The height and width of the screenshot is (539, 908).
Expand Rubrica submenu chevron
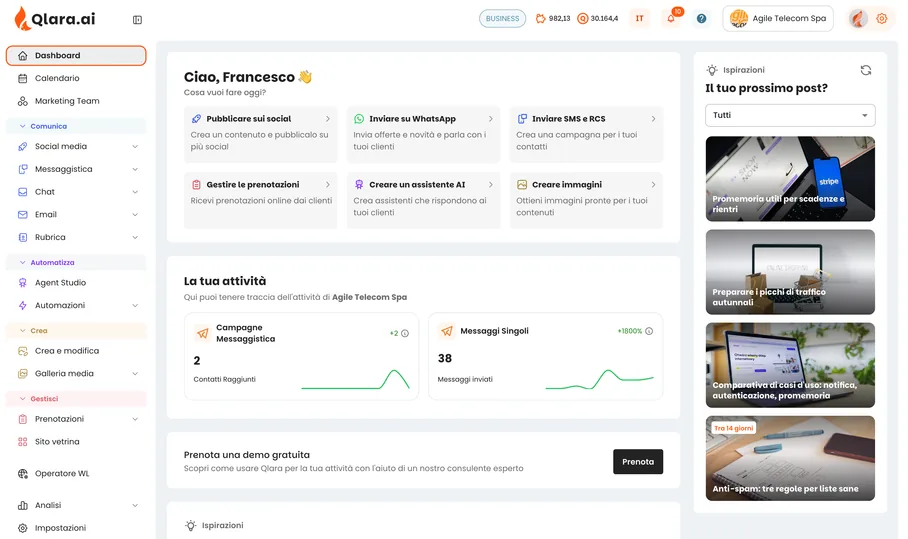(135, 237)
